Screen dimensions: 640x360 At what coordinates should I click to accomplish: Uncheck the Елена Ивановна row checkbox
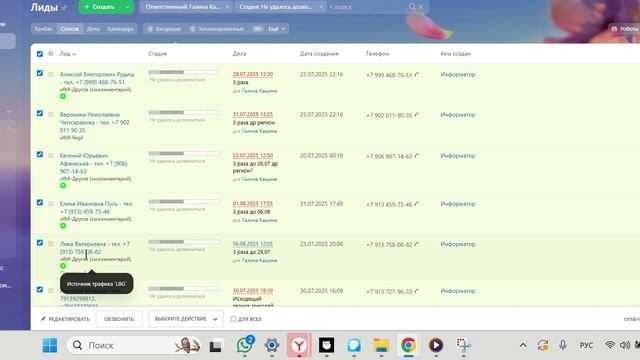pos(40,202)
